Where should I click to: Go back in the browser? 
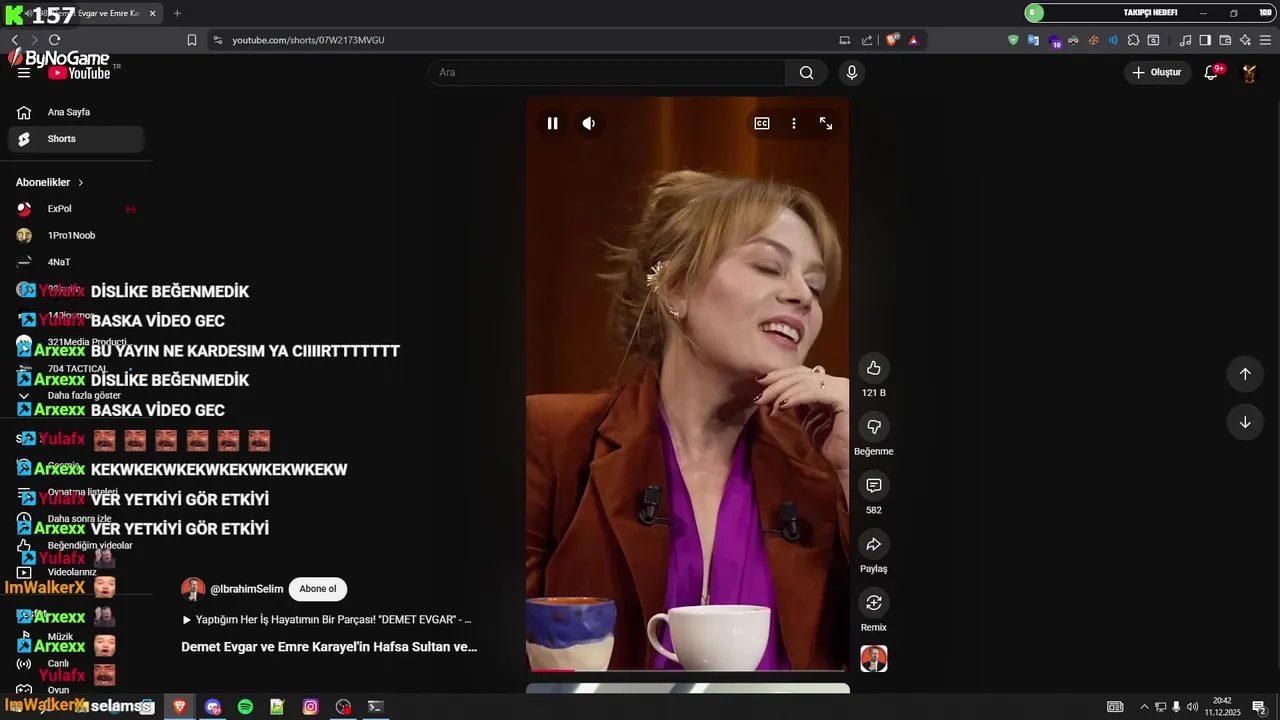[x=14, y=40]
